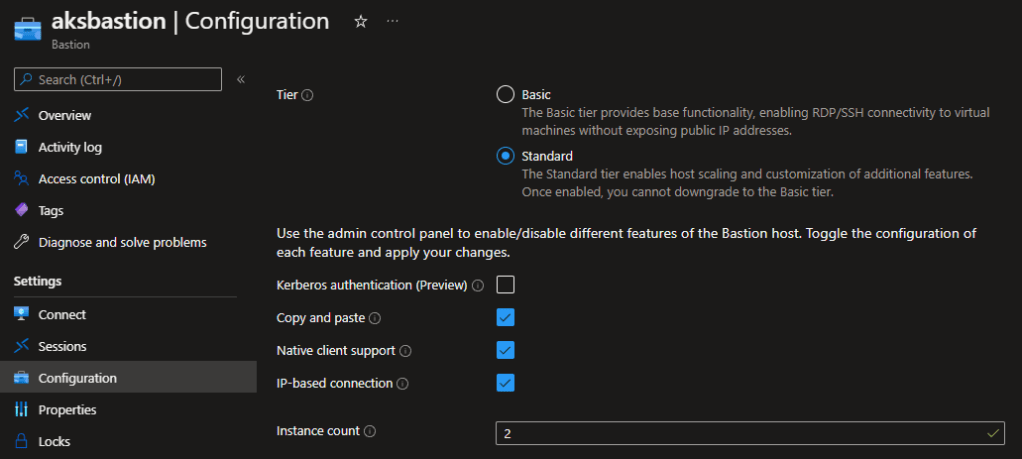Collapse the sidebar with the double chevron

point(241,79)
